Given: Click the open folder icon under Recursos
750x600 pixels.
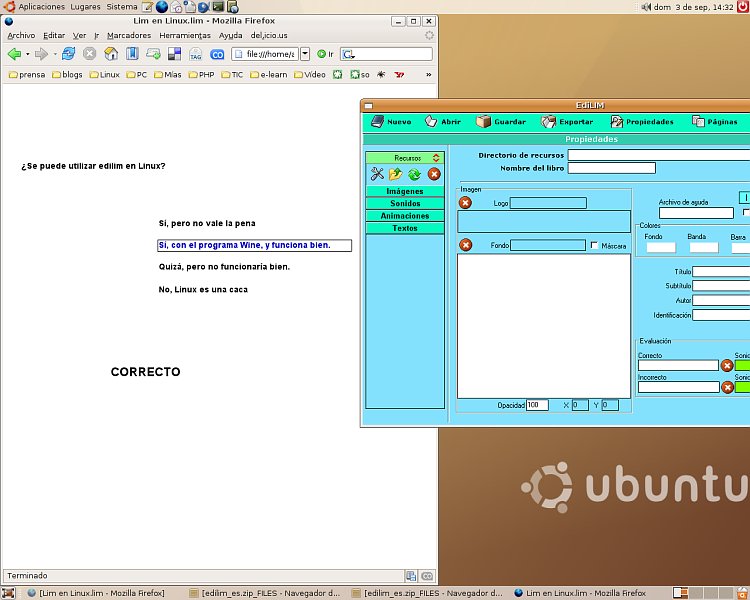Looking at the screenshot, I should point(396,174).
